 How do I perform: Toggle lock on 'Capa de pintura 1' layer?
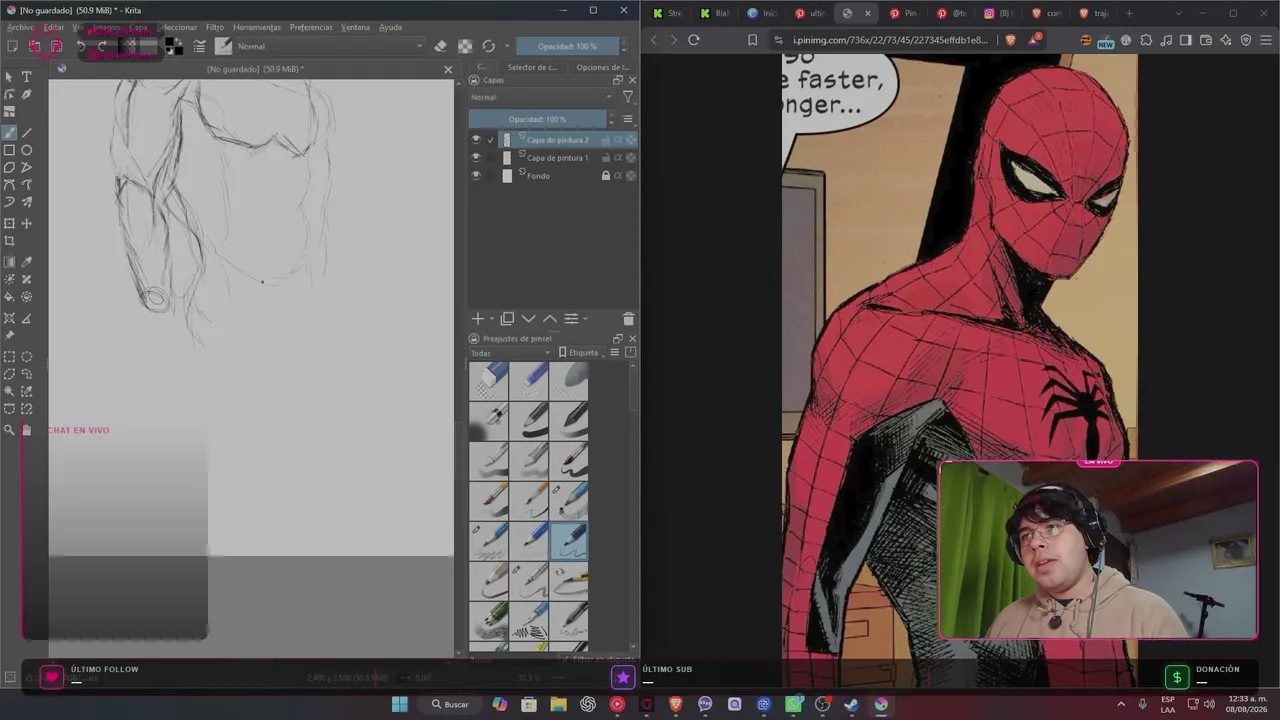[x=605, y=158]
